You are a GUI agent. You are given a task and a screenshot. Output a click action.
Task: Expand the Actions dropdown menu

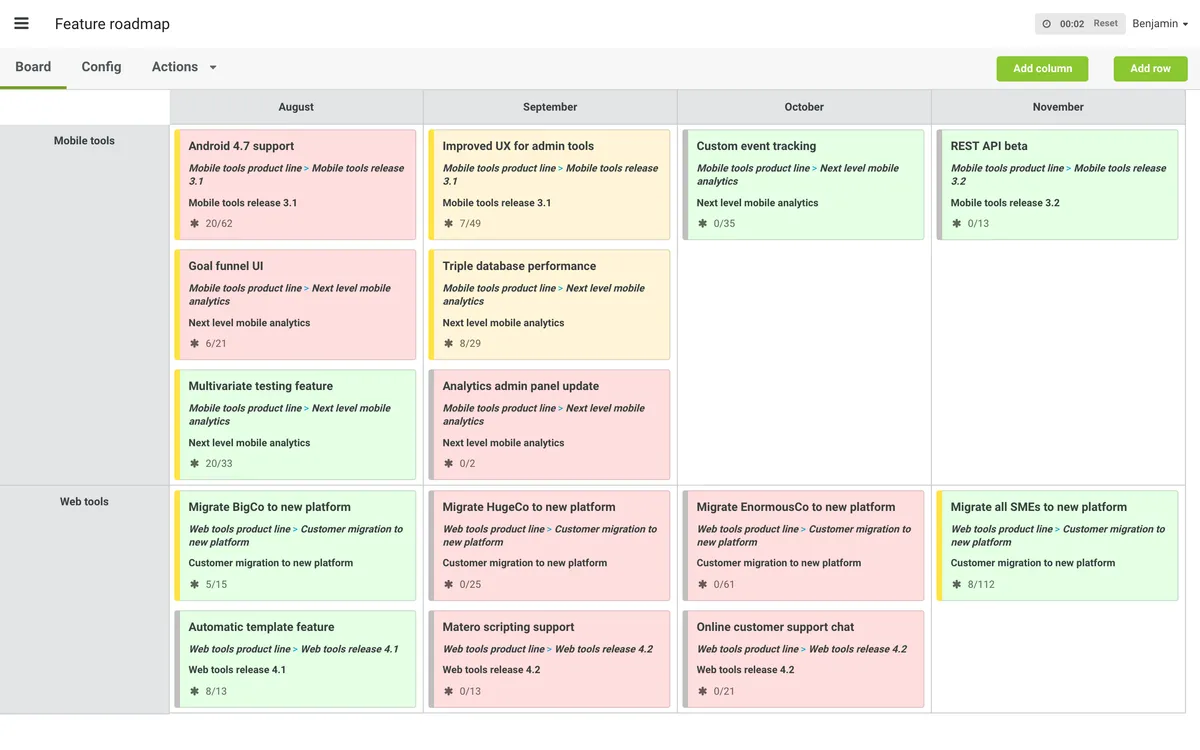184,67
